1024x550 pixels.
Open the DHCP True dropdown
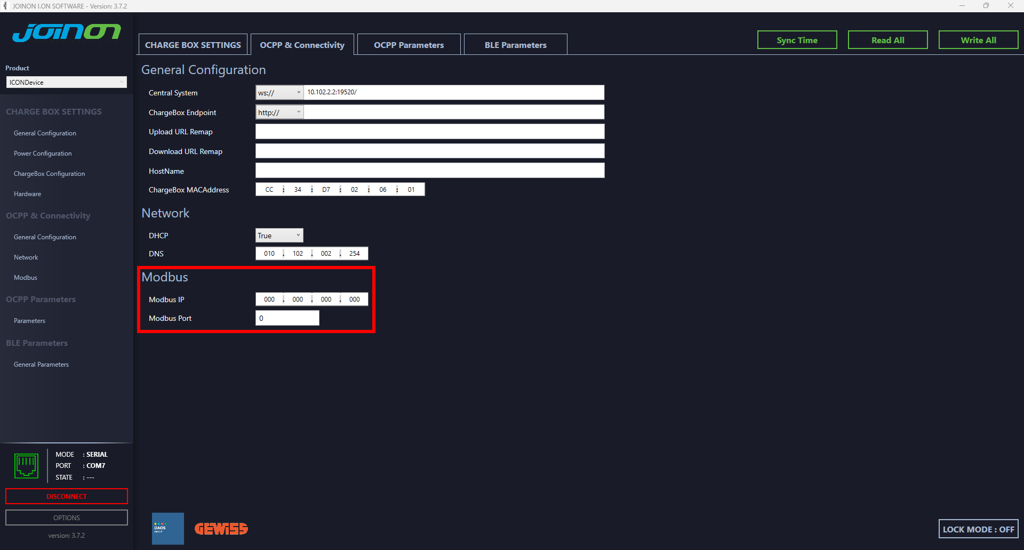tap(279, 236)
